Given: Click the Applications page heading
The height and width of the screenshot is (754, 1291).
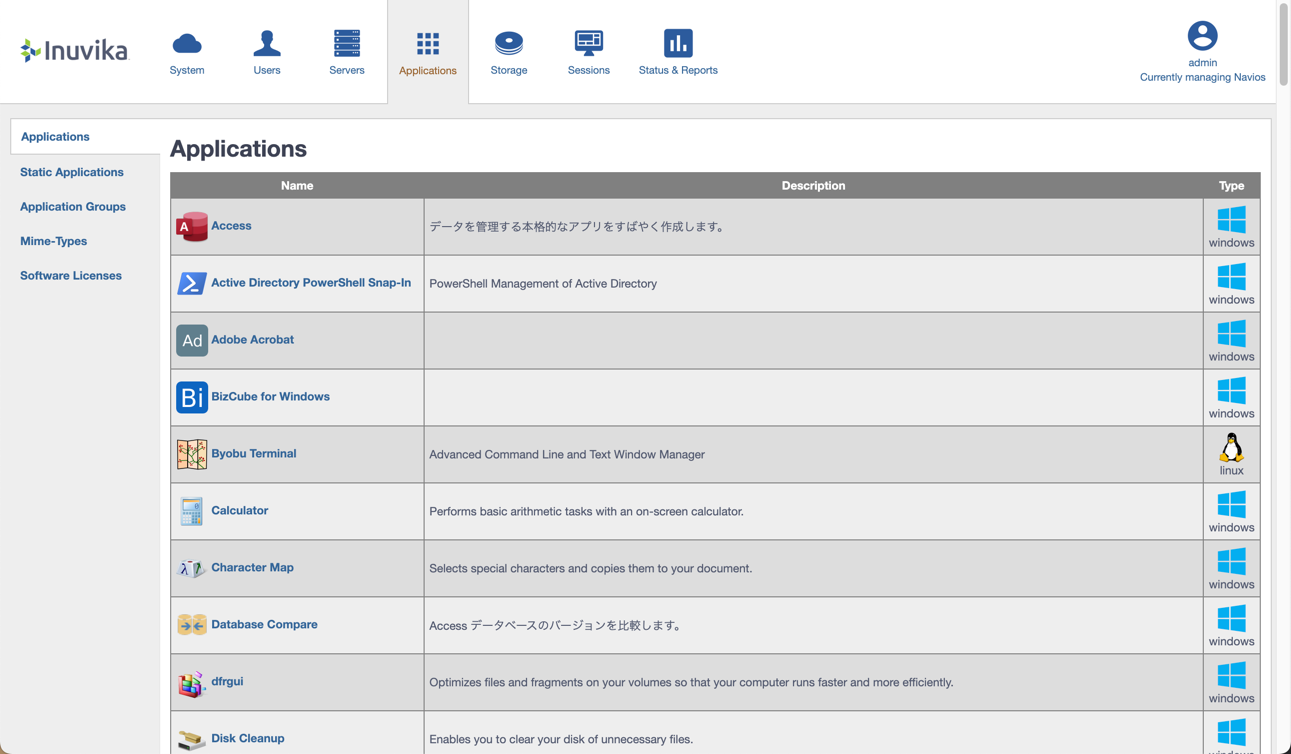Looking at the screenshot, I should tap(238, 149).
